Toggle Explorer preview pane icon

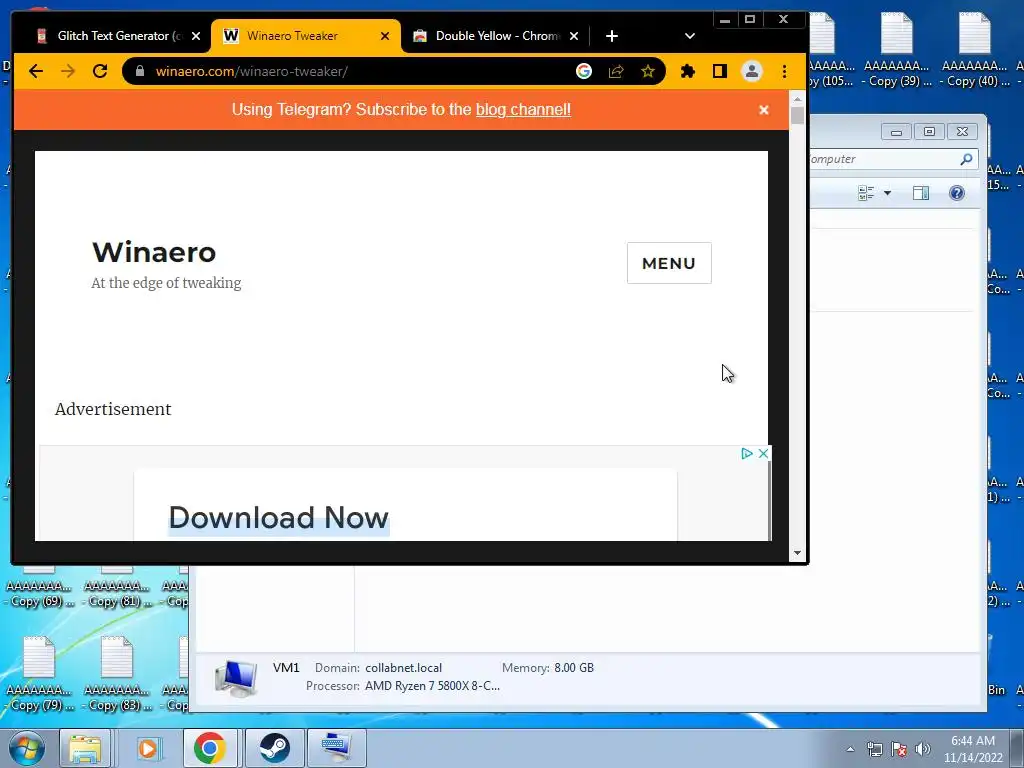tap(921, 193)
